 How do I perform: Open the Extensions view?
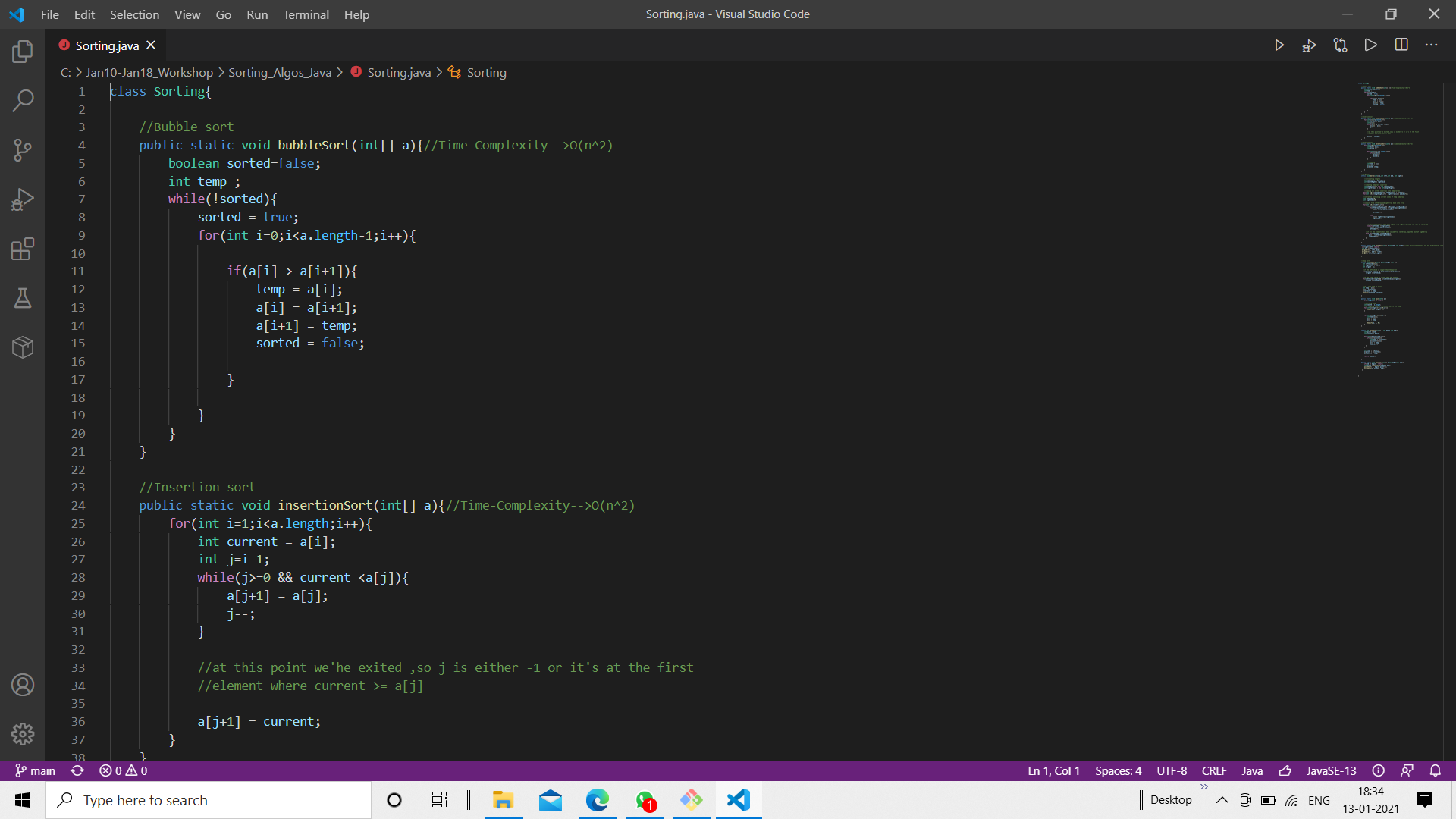pos(23,249)
